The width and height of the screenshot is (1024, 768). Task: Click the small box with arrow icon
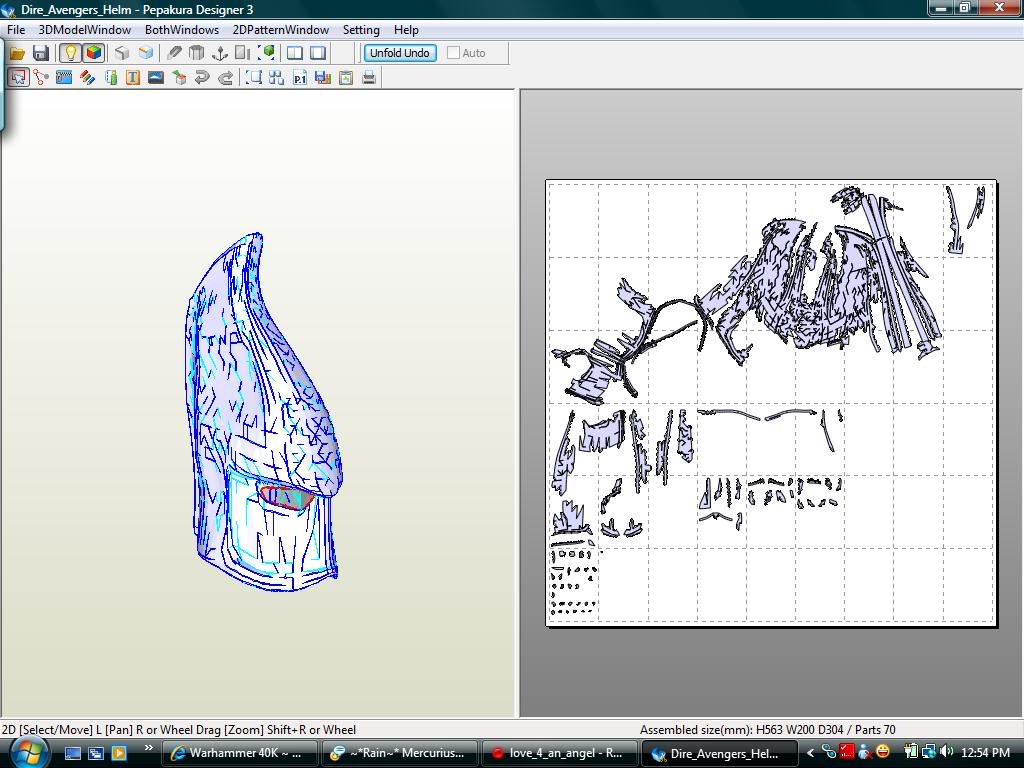179,78
